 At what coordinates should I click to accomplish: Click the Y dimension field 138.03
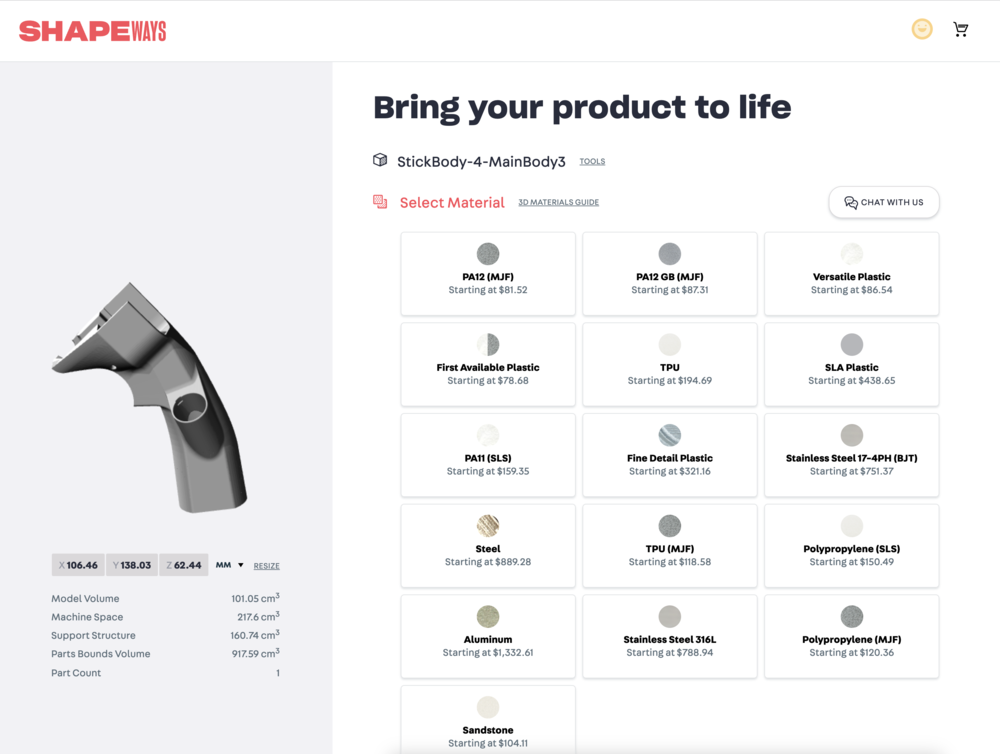coord(132,565)
